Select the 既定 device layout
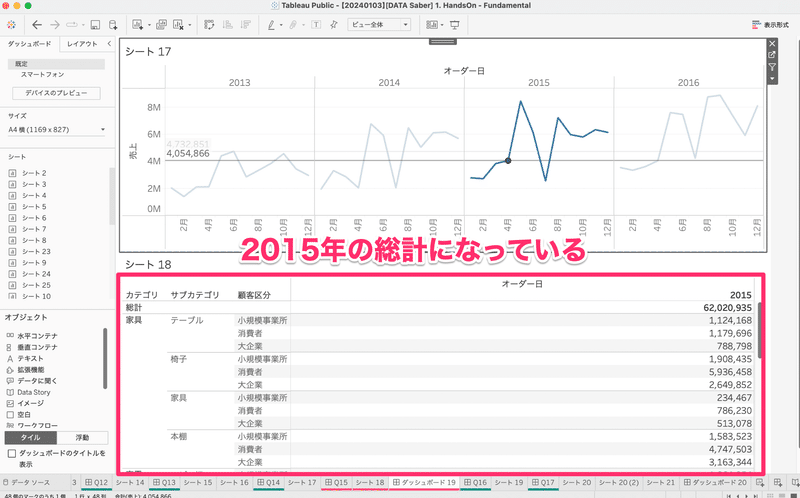800x498 pixels. click(x=56, y=64)
